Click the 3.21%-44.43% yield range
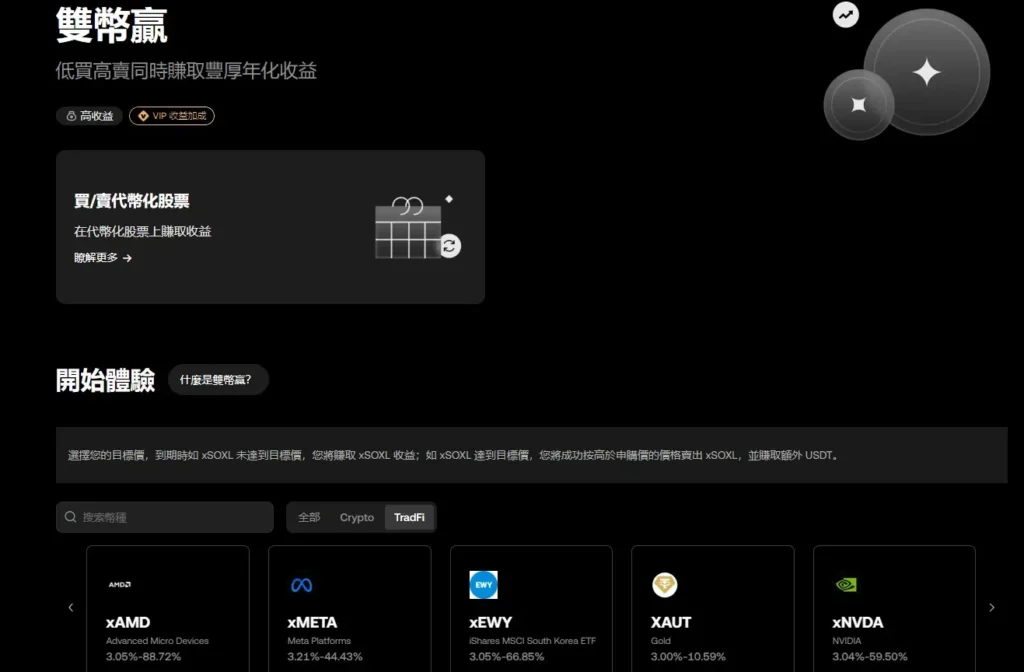The height and width of the screenshot is (672, 1024). coord(325,656)
